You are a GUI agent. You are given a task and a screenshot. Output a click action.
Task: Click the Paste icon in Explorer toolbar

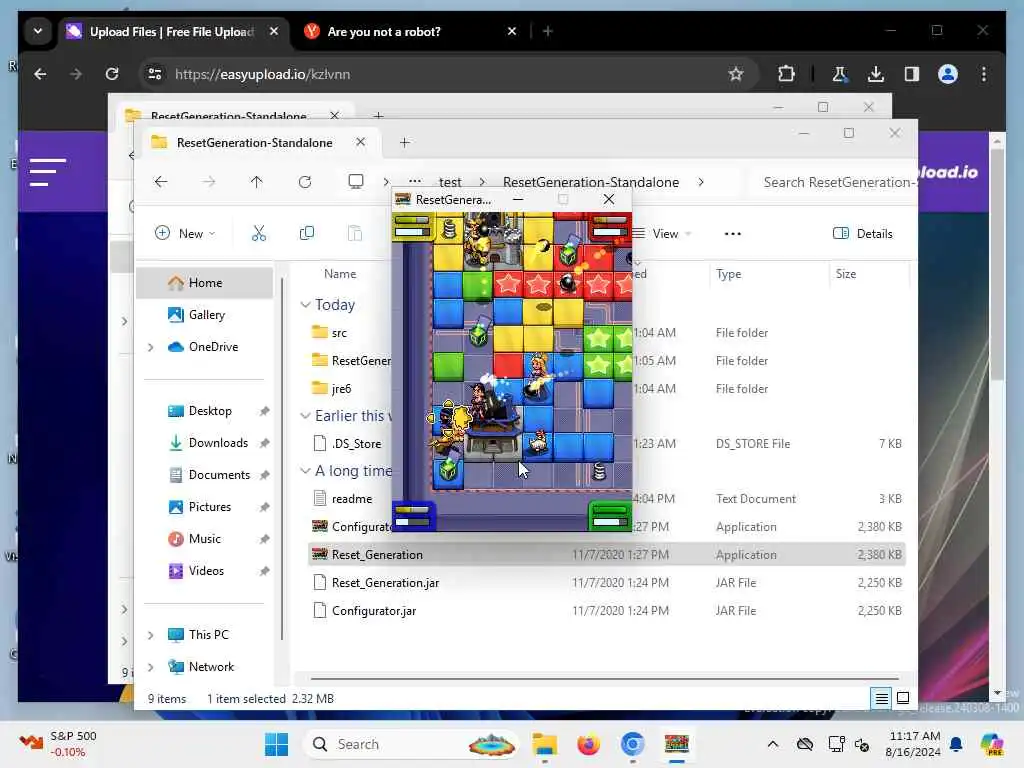pos(355,233)
